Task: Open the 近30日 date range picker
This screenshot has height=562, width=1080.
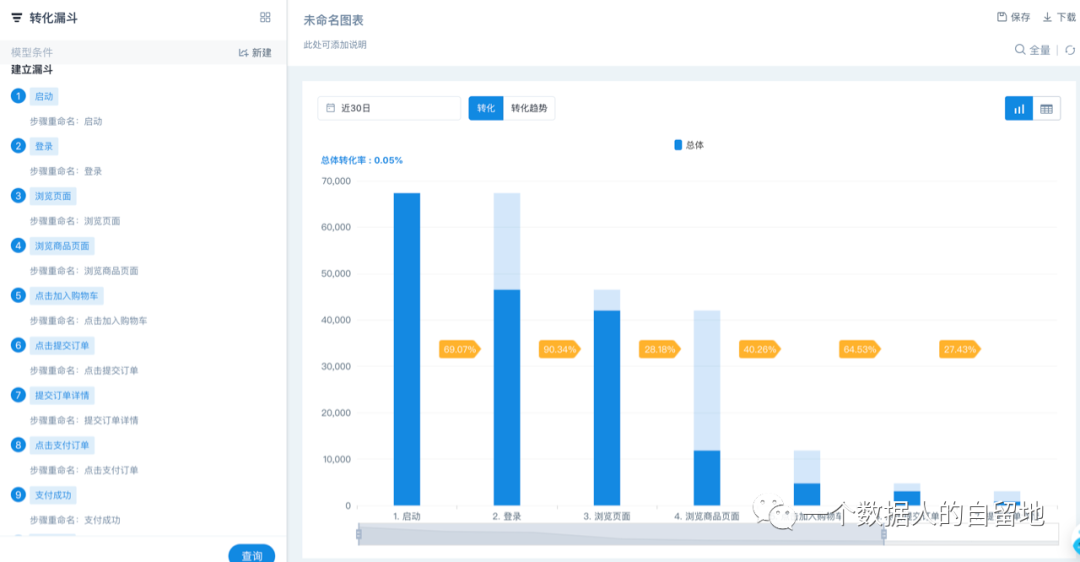Action: [x=388, y=108]
